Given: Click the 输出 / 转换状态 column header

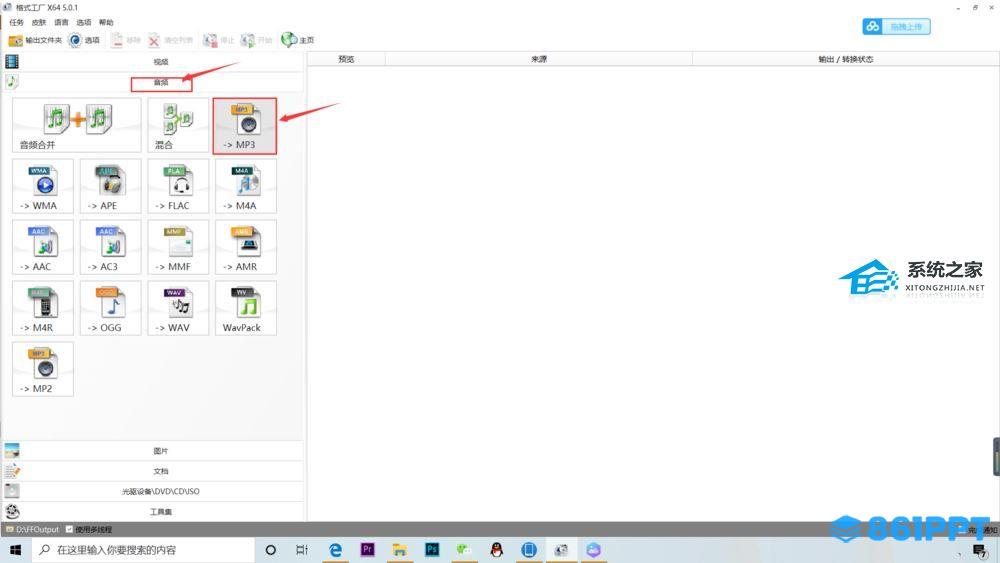Looking at the screenshot, I should click(846, 59).
